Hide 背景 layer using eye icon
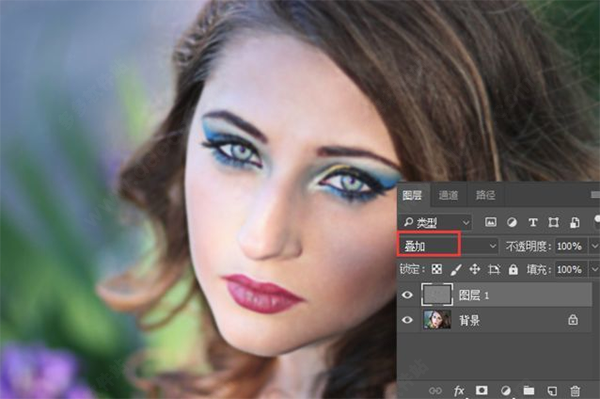Screen dimensions: 600x399 click(407, 320)
